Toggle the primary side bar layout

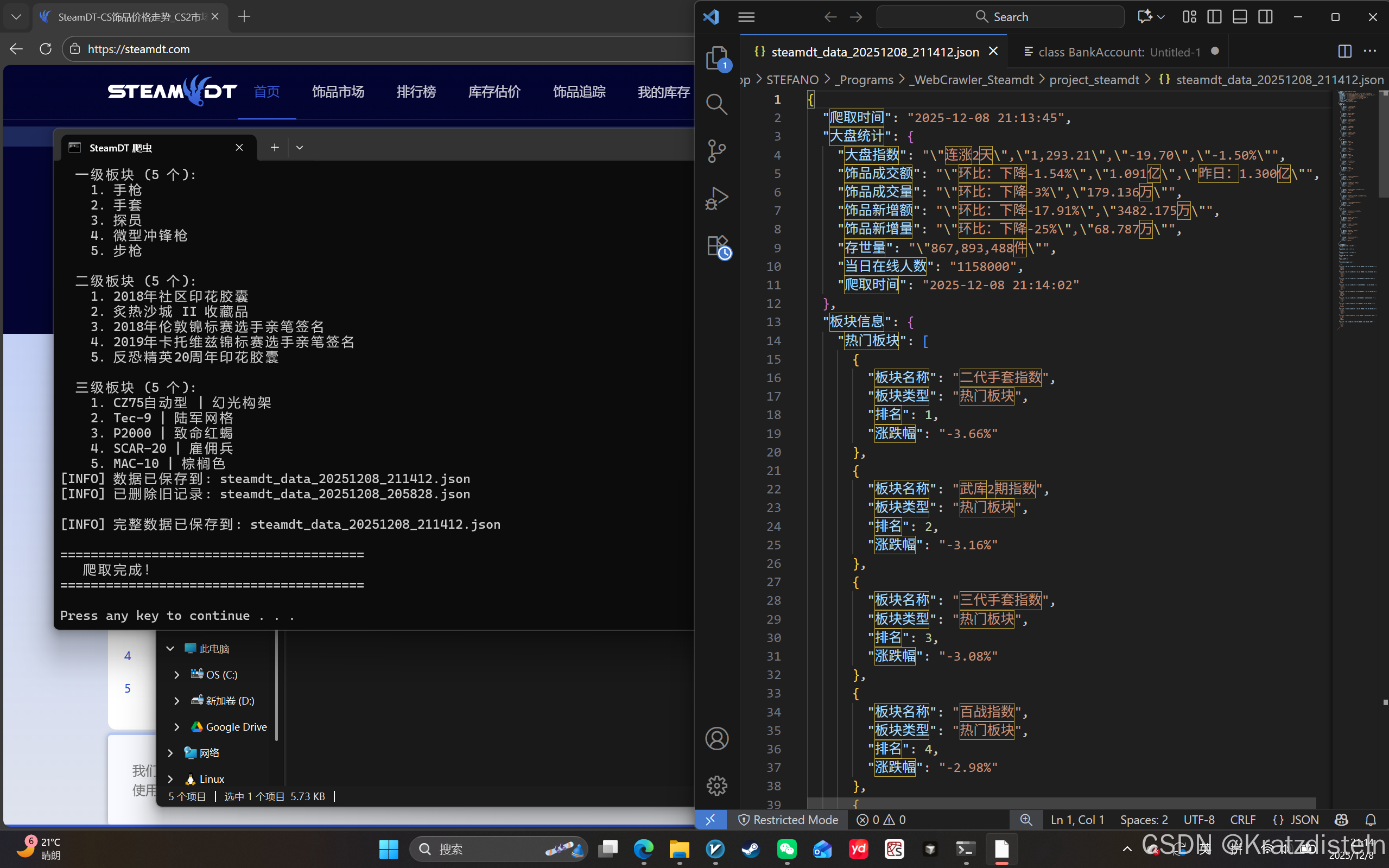point(1214,17)
